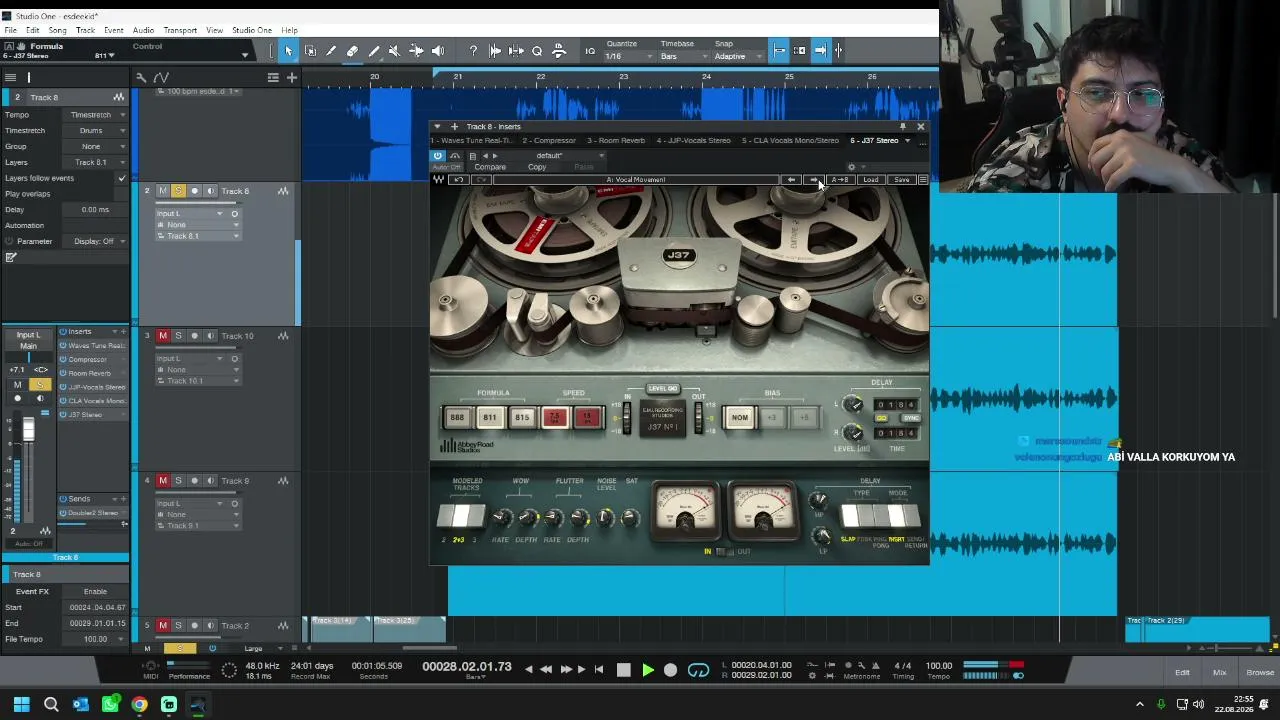Select the Mute tool
This screenshot has width=1280, height=720.
click(394, 51)
